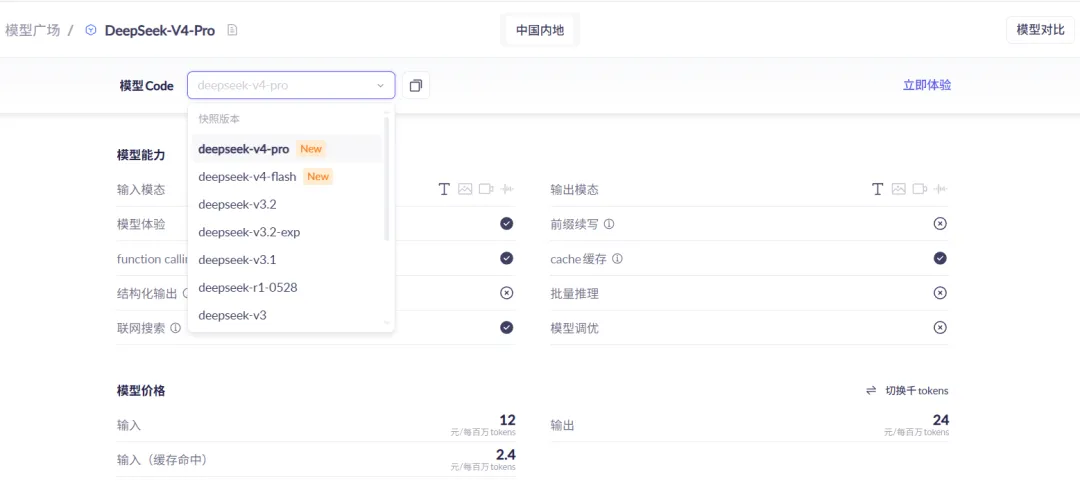Switch pricing via 切换千 tokens
This screenshot has width=1080, height=499.
coord(917,391)
